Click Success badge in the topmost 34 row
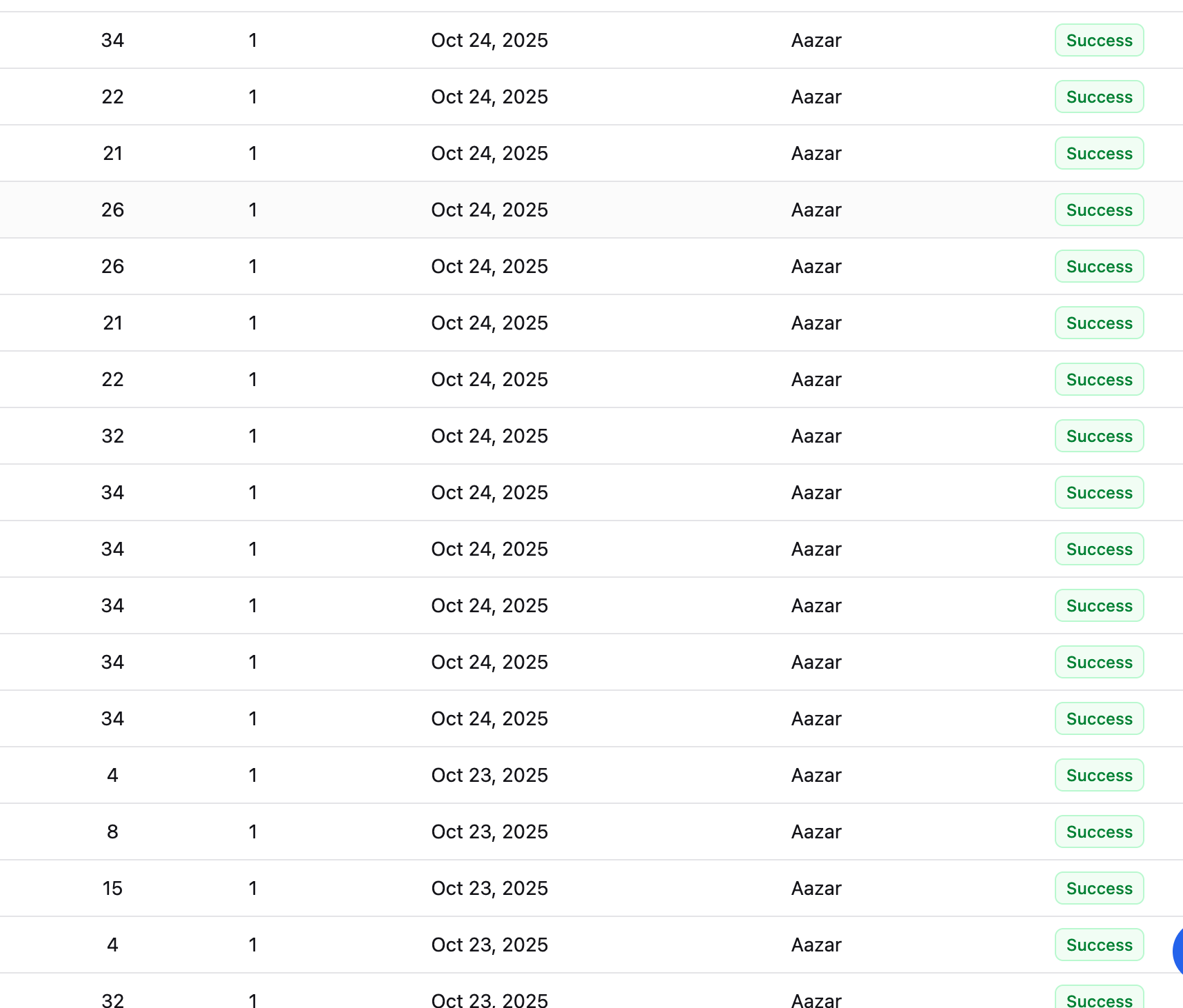Viewport: 1183px width, 1008px height. coord(1099,40)
